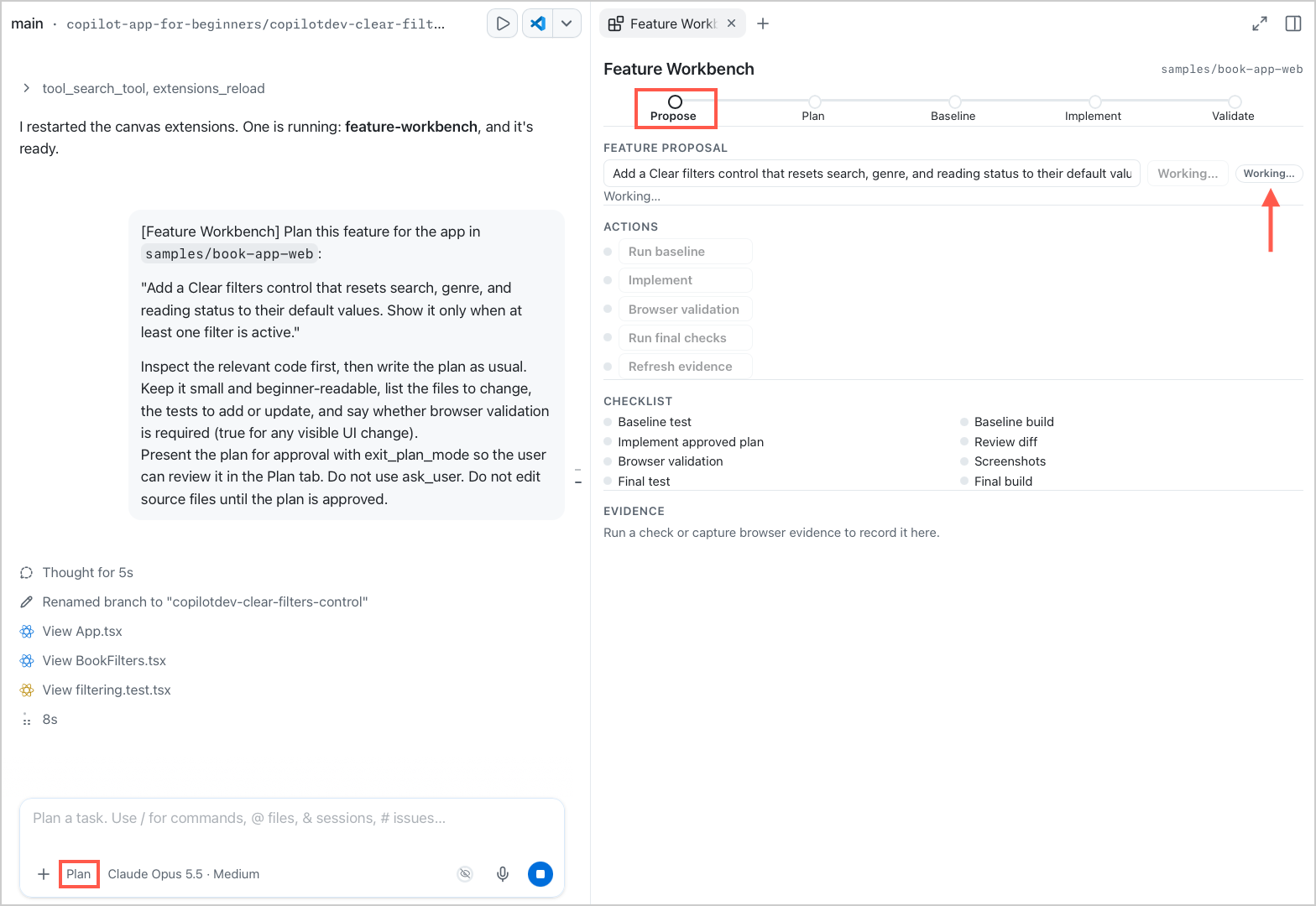Expand the canvas panel to full size

(1260, 23)
